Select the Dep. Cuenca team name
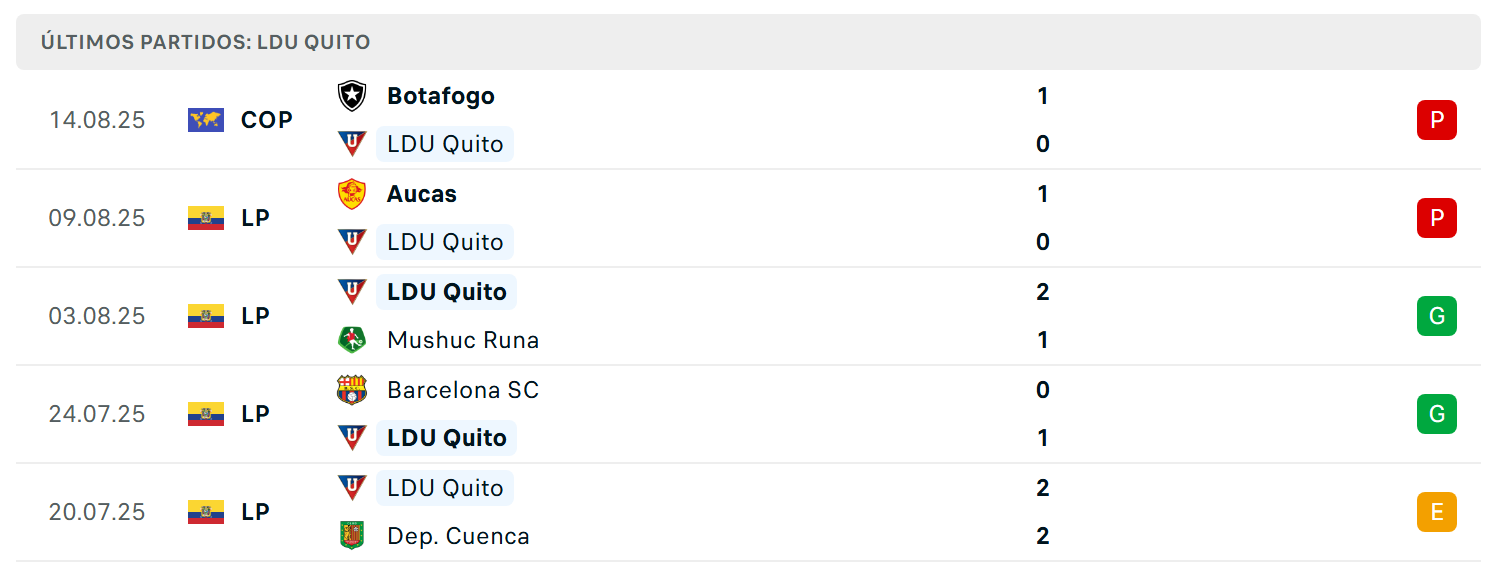This screenshot has height=579, width=1497. (x=458, y=536)
